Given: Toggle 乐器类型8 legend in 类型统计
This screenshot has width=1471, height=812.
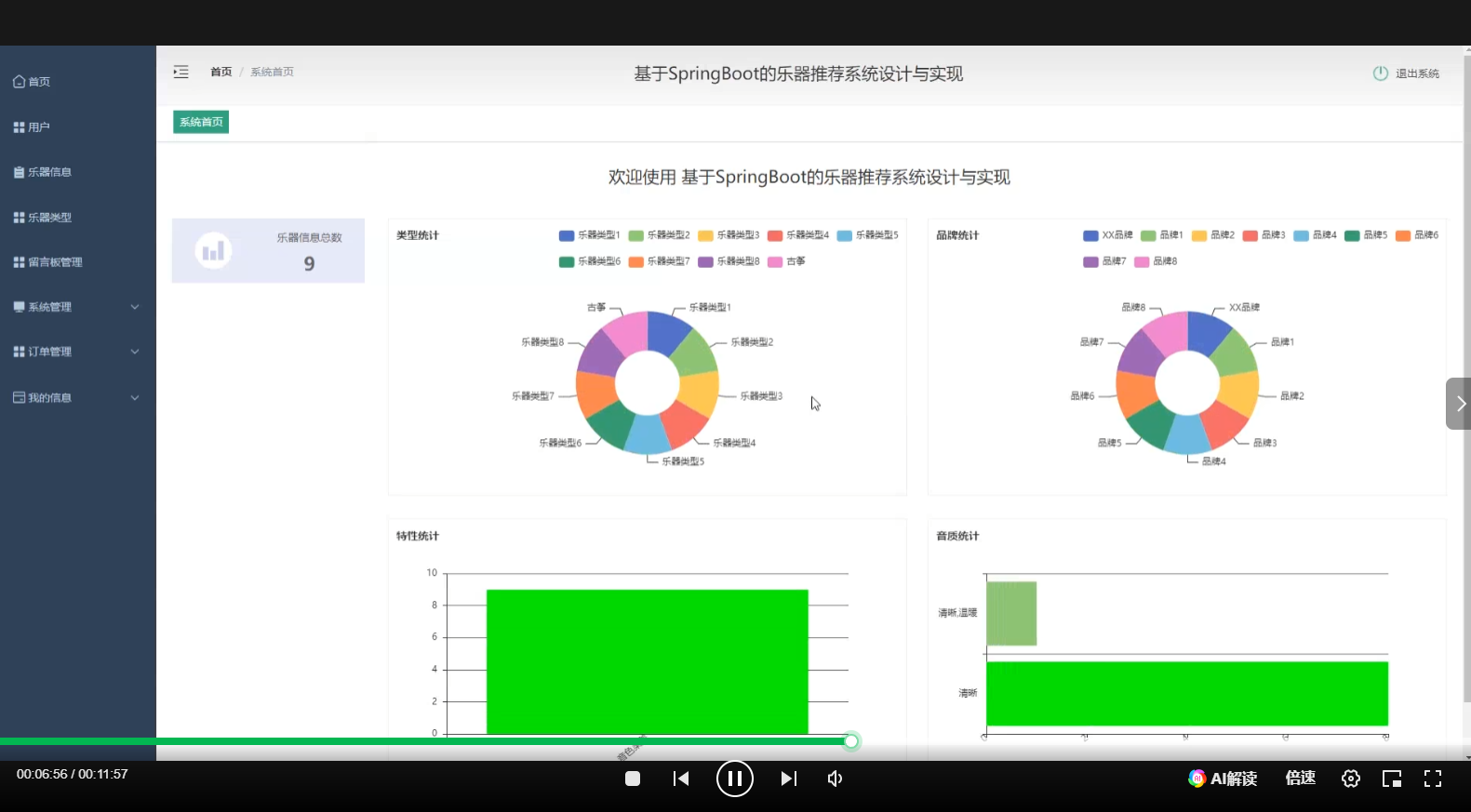Looking at the screenshot, I should pos(729,261).
